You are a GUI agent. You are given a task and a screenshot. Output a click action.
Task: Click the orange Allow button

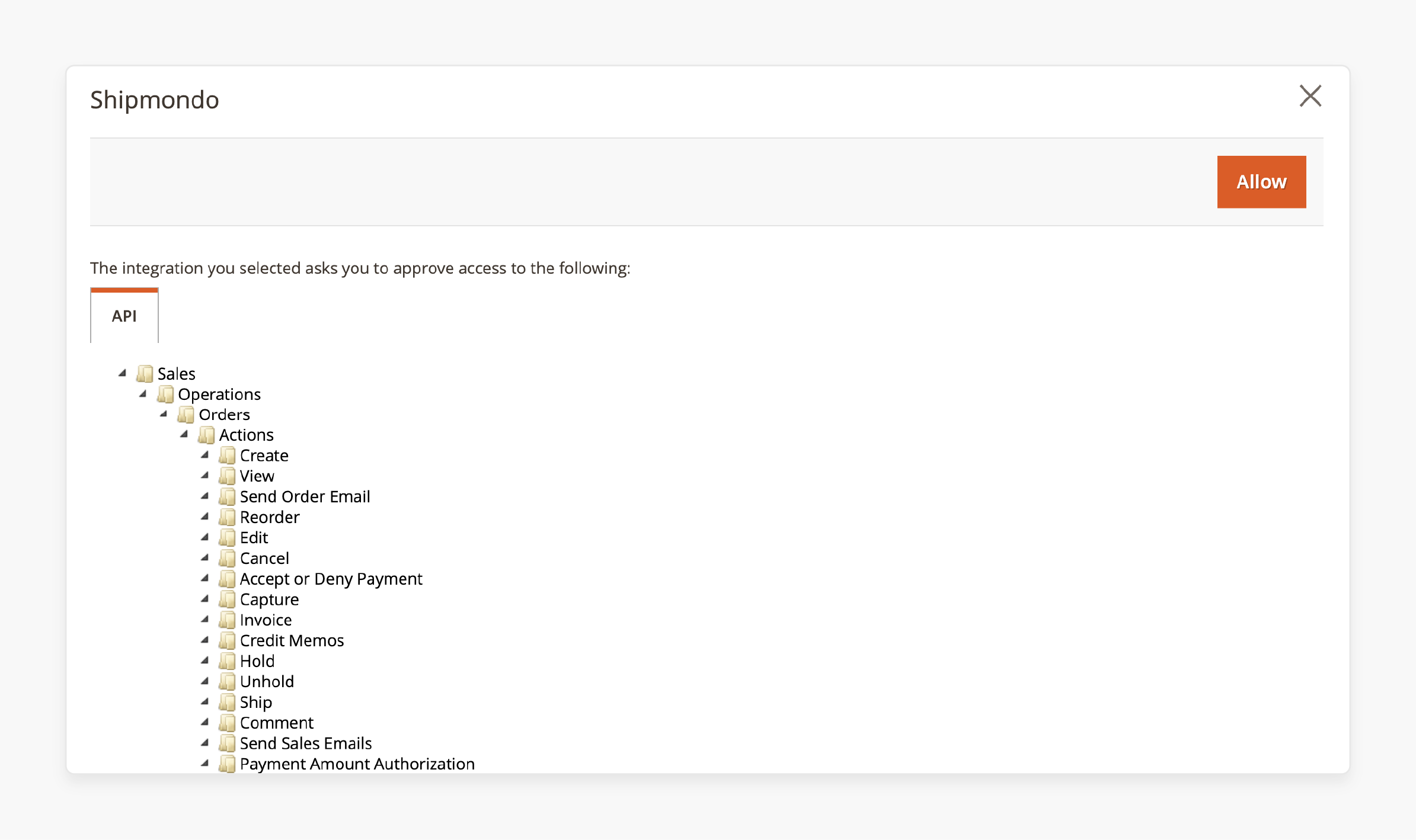point(1261,182)
